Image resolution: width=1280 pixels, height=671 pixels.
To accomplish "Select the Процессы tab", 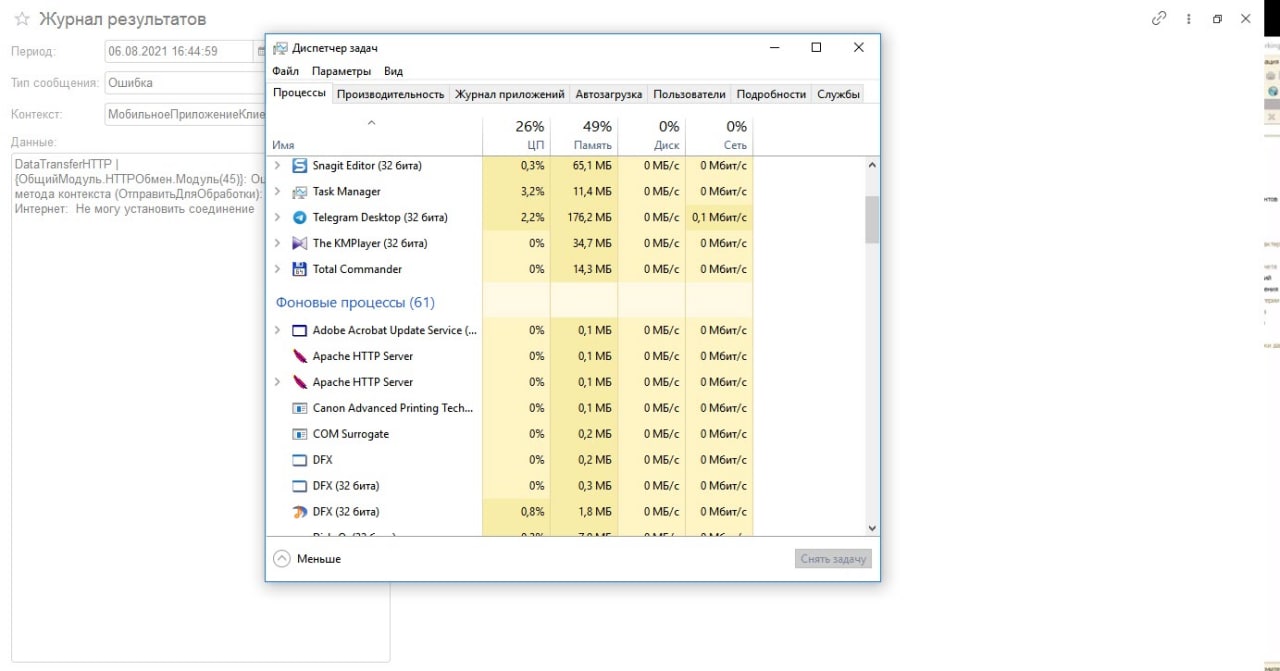I will (299, 93).
